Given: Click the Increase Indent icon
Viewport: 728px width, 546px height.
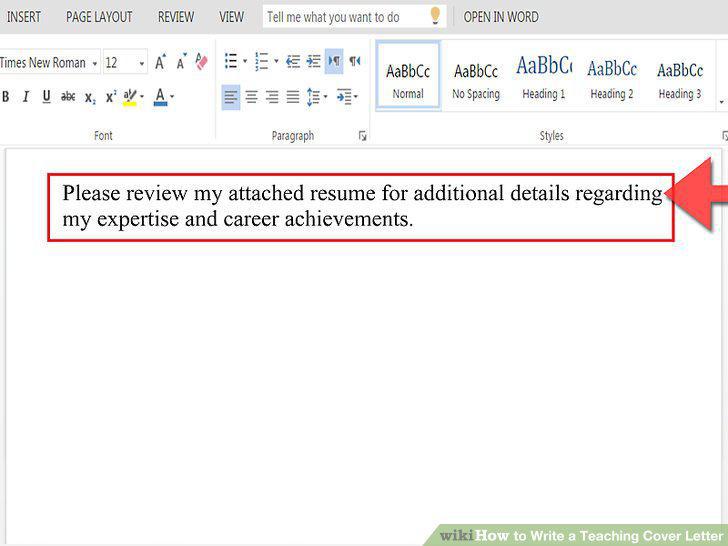Looking at the screenshot, I should click(x=314, y=61).
